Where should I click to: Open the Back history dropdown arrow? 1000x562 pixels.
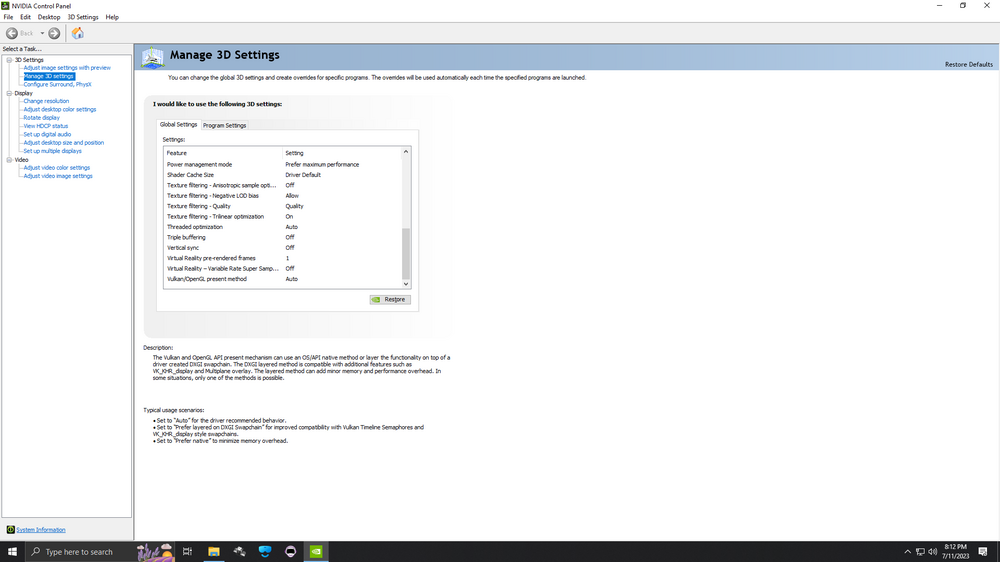(x=42, y=33)
